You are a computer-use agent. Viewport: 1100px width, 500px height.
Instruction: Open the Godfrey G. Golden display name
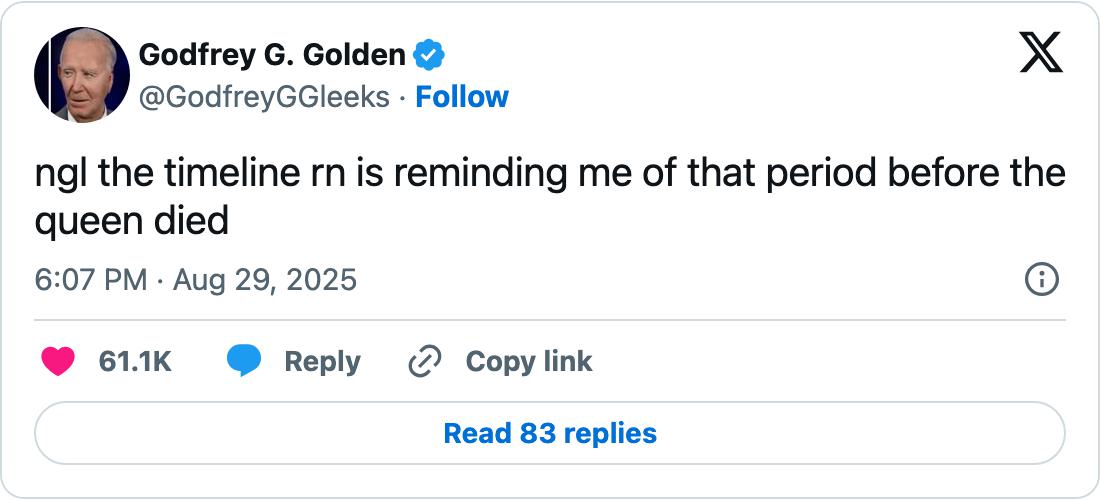[x=272, y=56]
